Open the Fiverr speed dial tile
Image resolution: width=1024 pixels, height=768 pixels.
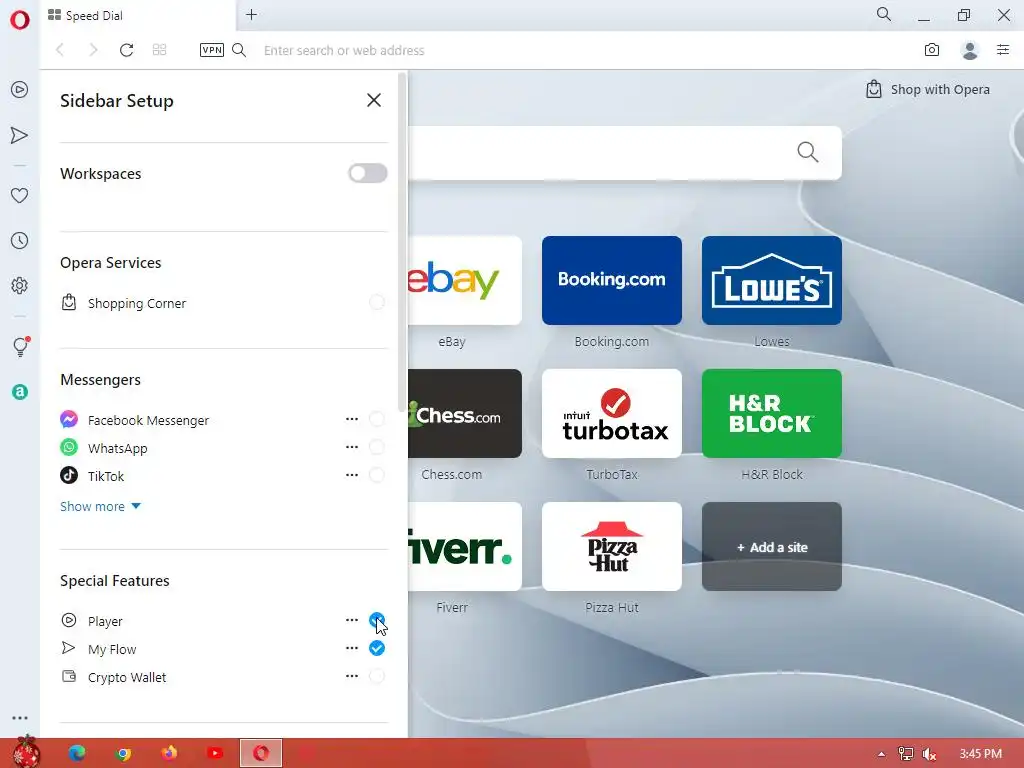[x=465, y=547]
